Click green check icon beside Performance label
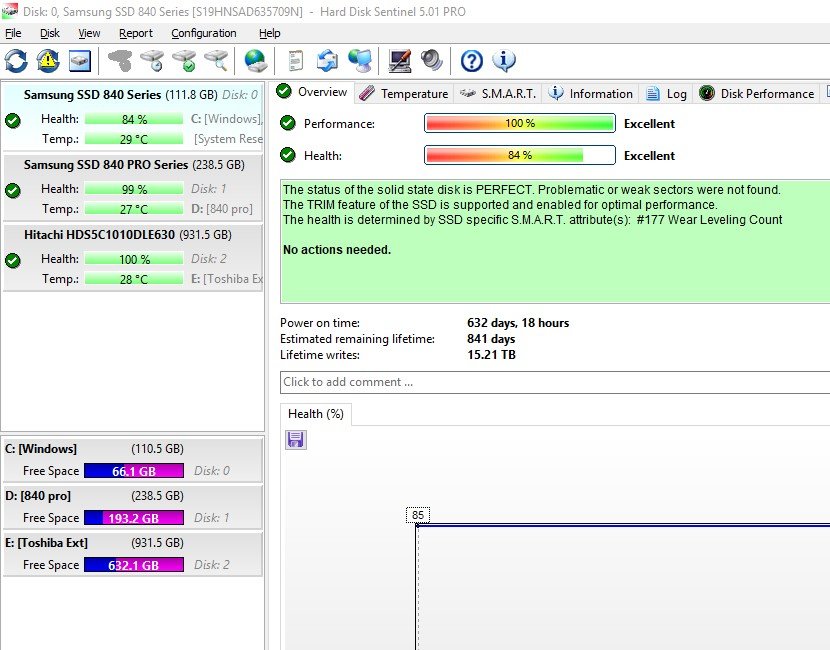830x650 pixels. 288,123
